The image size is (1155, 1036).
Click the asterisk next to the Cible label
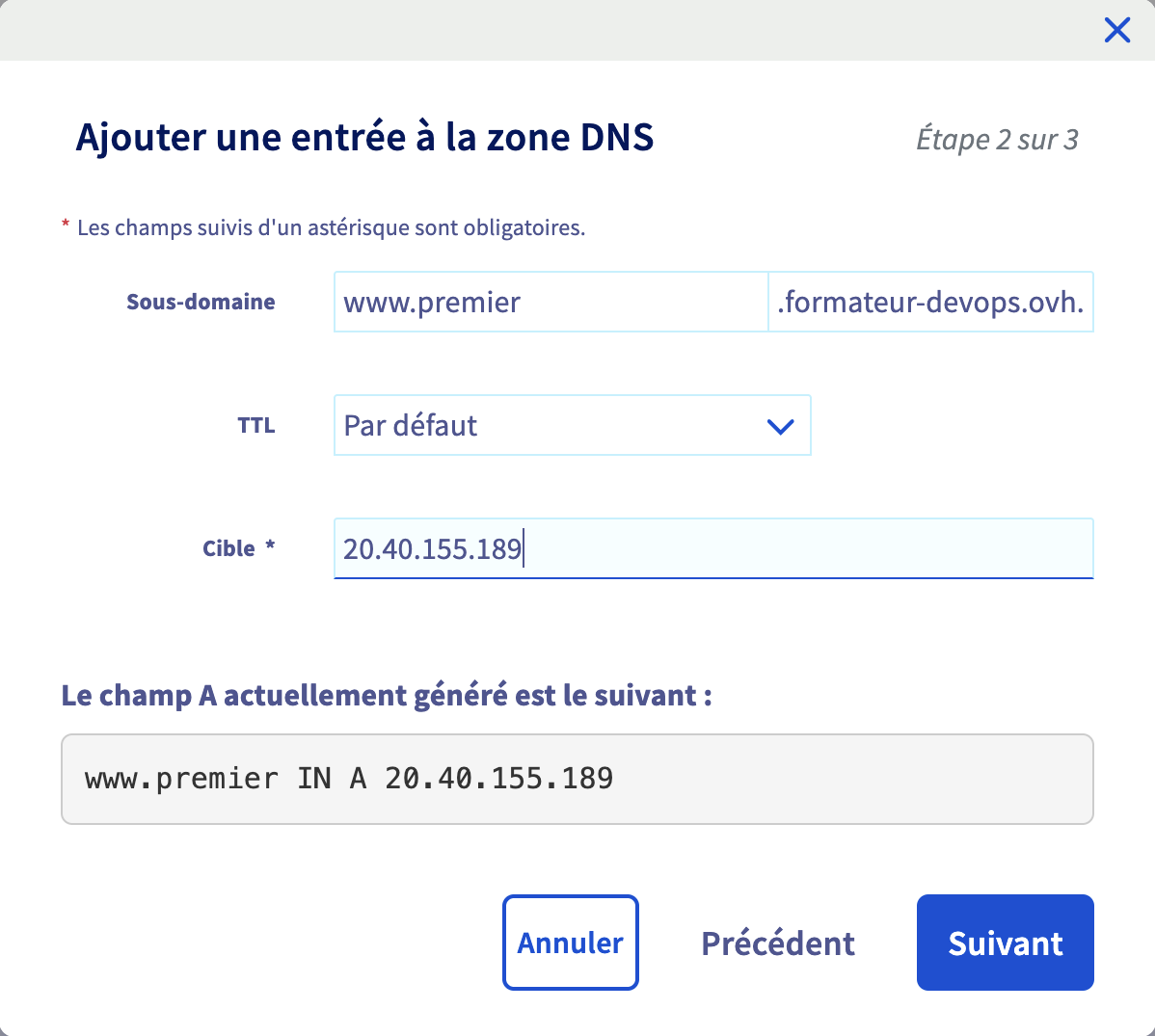coord(270,545)
